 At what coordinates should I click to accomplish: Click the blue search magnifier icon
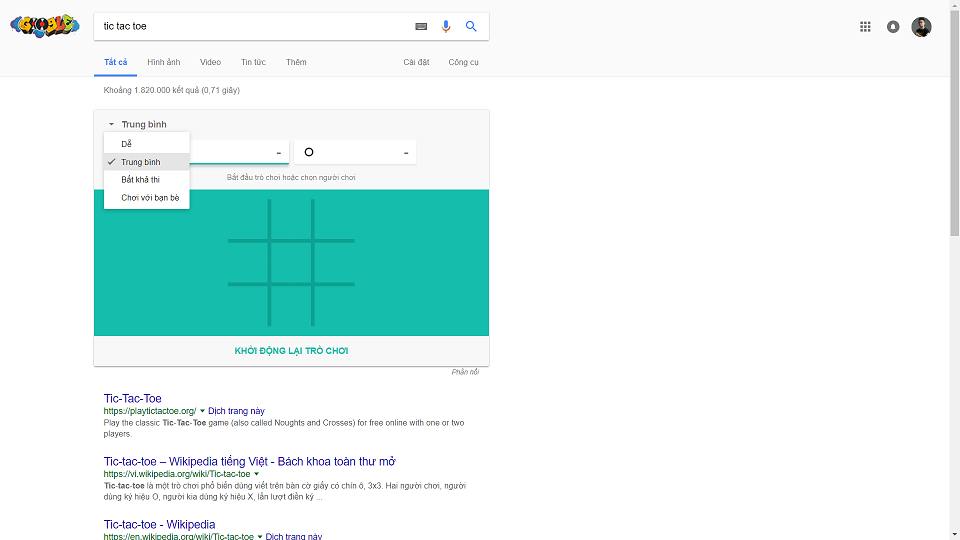(471, 26)
